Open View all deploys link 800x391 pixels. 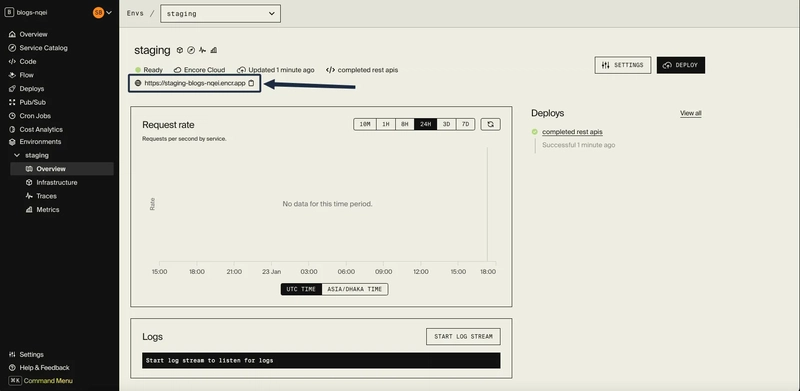pos(690,113)
